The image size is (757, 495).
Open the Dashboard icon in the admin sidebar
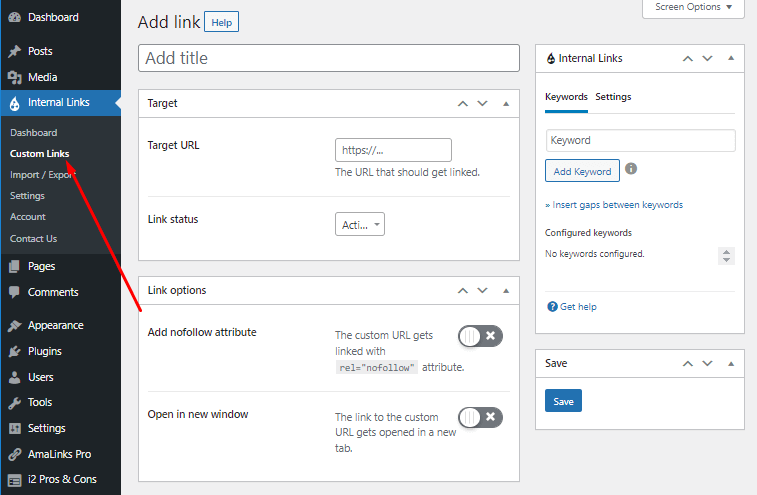click(15, 17)
